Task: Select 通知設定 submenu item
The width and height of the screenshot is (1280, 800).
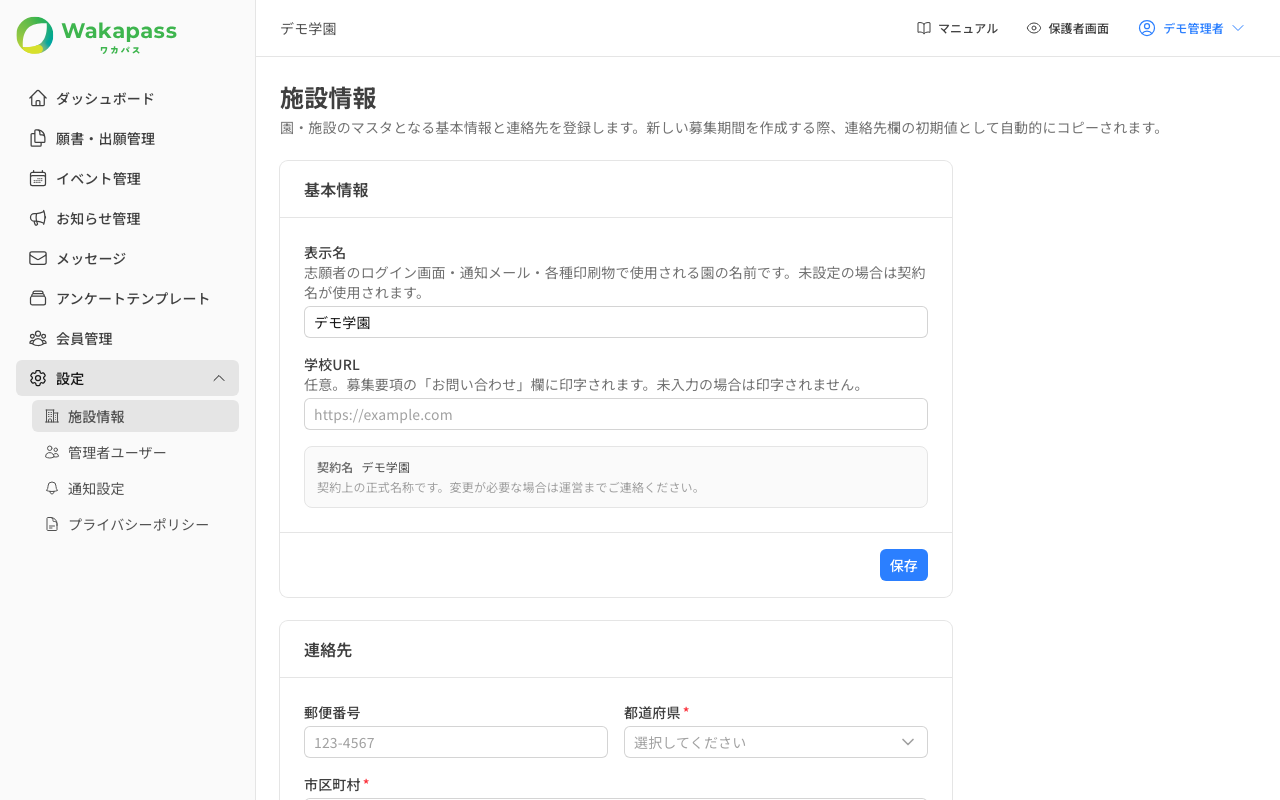Action: pyautogui.click(x=135, y=488)
